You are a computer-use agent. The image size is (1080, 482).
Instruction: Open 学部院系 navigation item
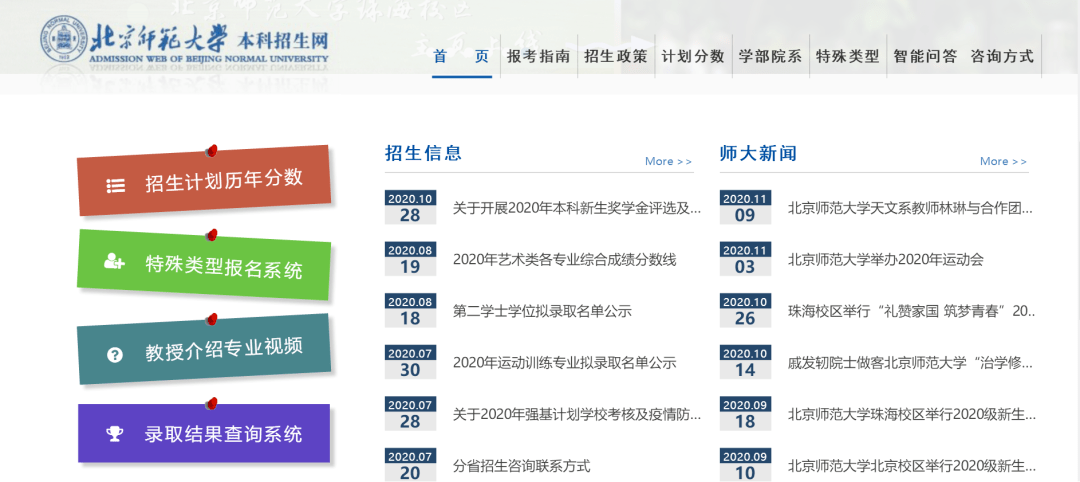(770, 56)
